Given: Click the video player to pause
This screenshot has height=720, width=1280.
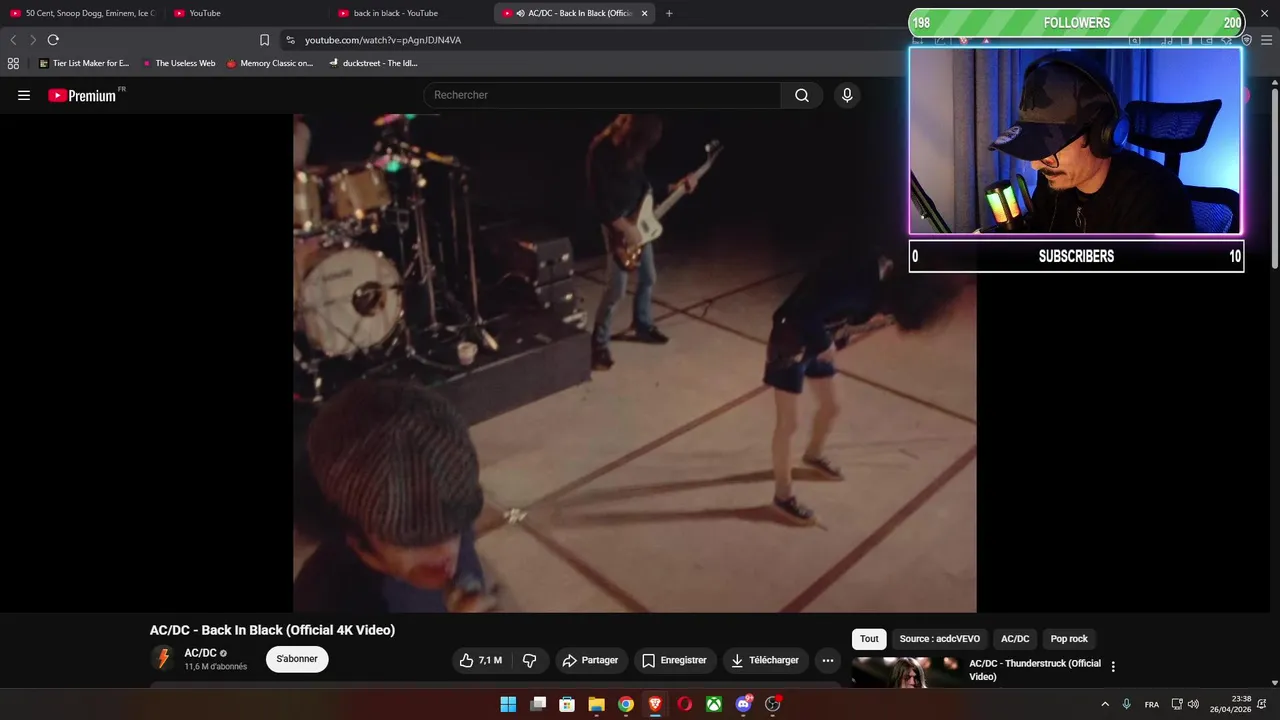Looking at the screenshot, I should tap(634, 362).
